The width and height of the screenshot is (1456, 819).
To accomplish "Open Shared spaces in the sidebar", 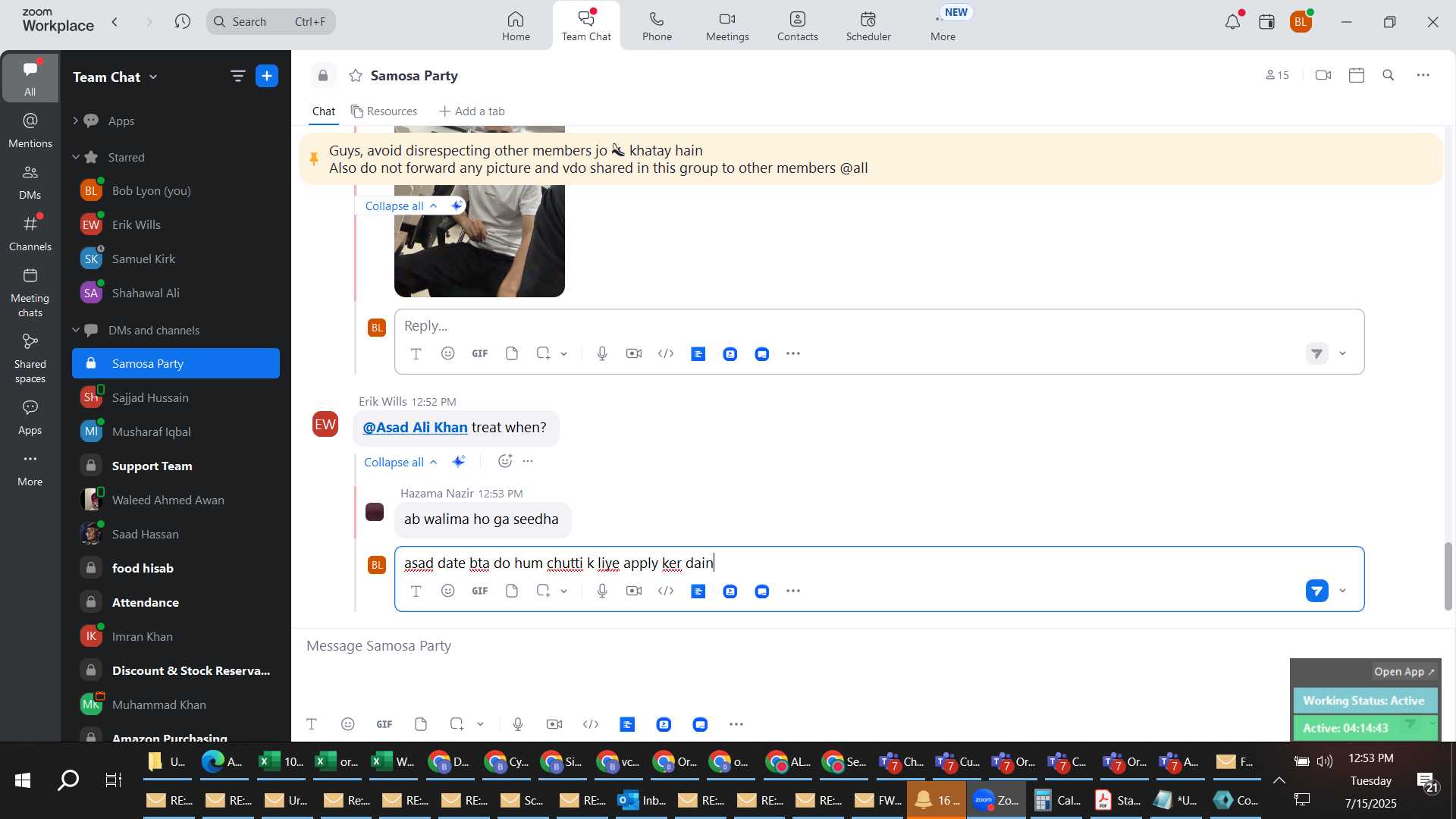I will click(x=30, y=359).
